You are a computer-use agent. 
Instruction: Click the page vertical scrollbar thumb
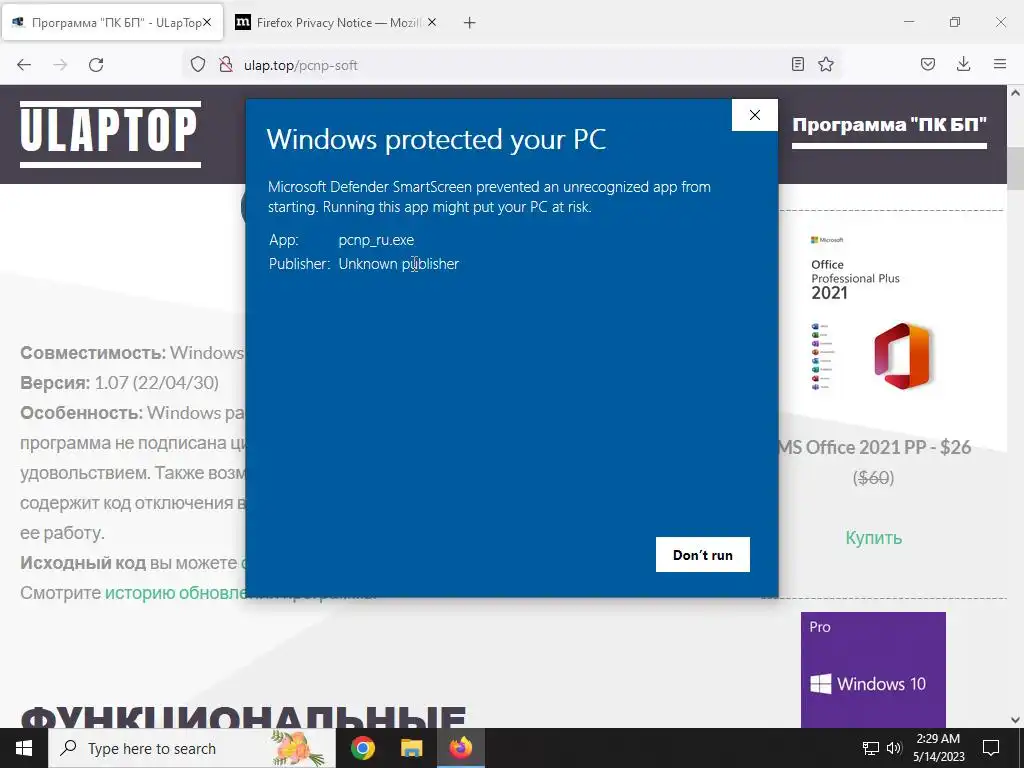click(x=1015, y=167)
